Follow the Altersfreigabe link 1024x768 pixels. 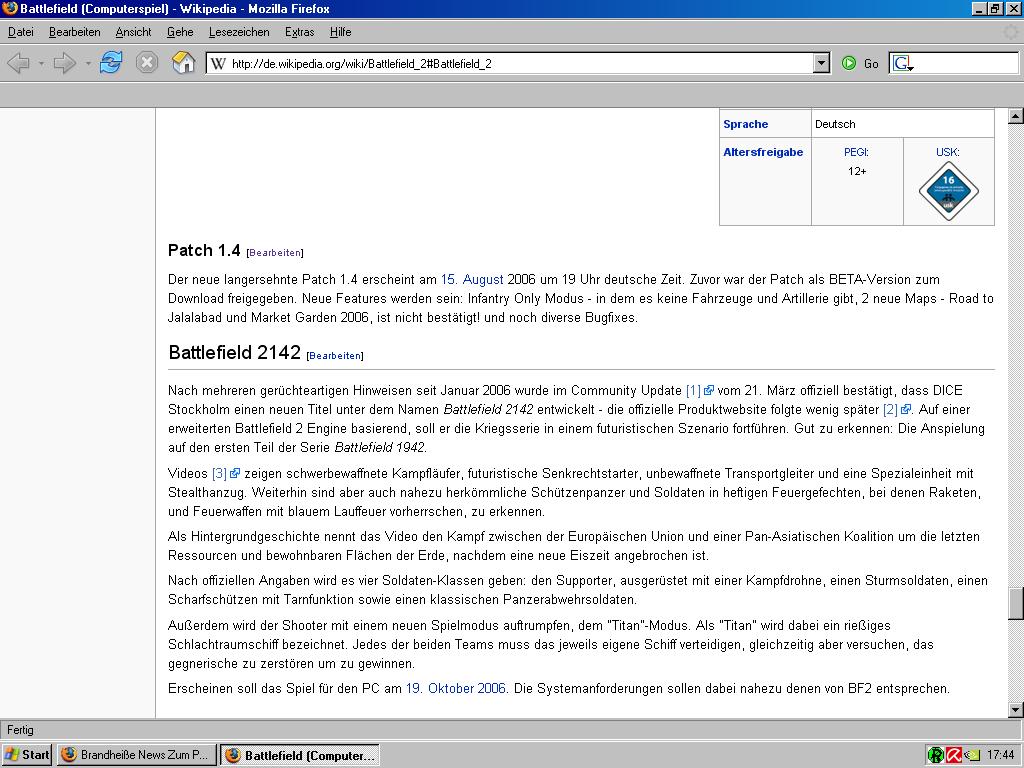(x=763, y=152)
